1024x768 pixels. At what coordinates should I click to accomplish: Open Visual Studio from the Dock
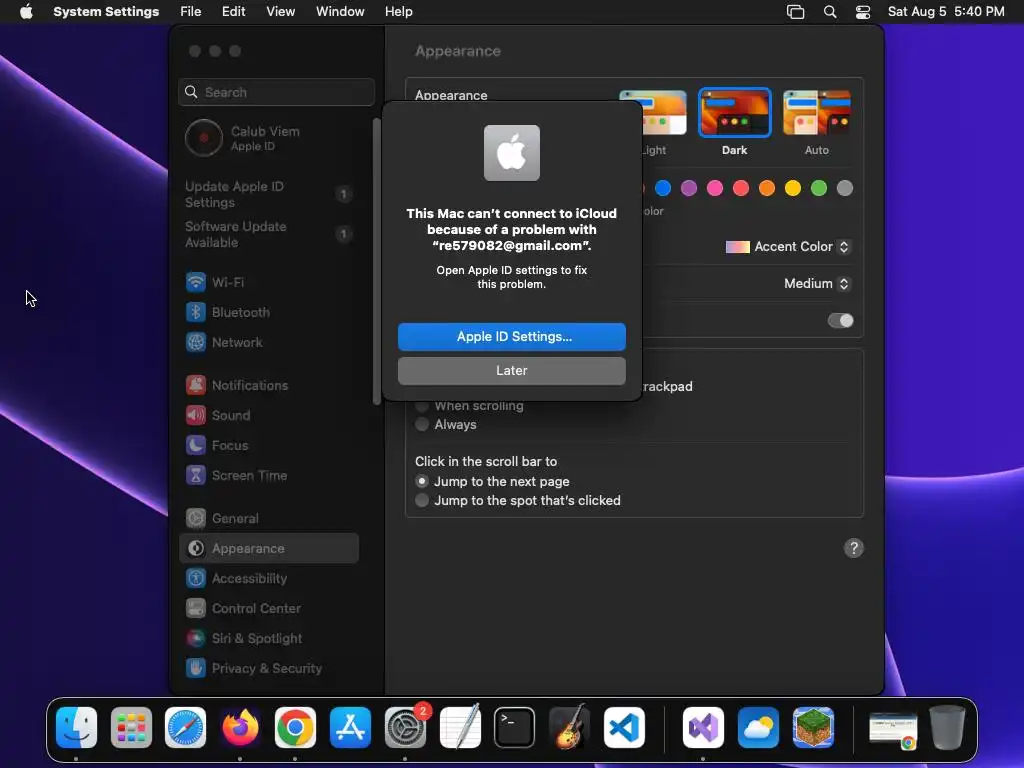coord(703,727)
